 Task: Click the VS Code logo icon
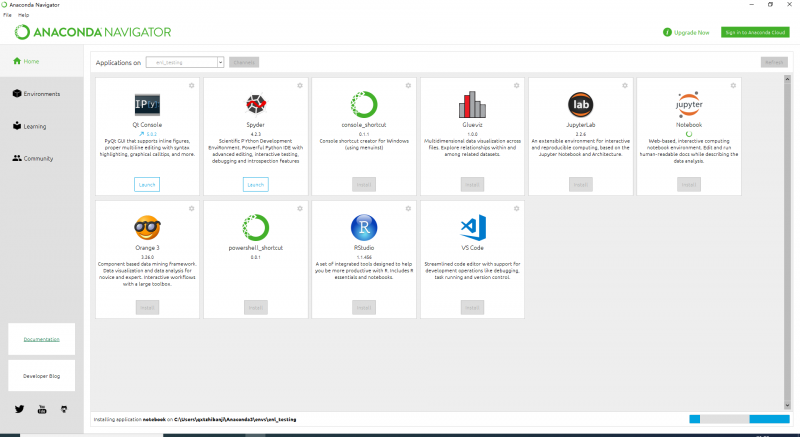pyautogui.click(x=472, y=227)
